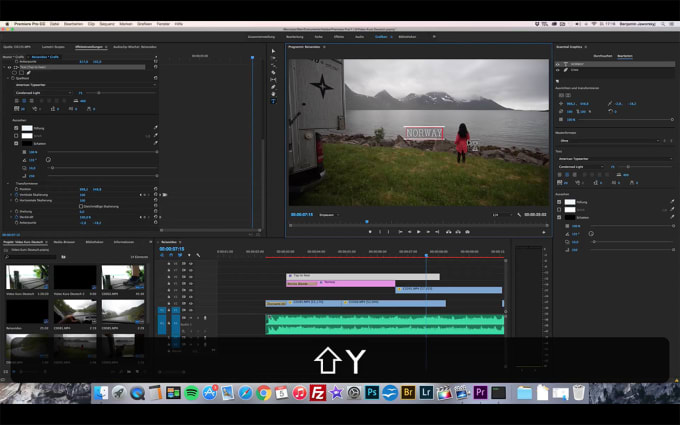Viewport: 680px width, 425px height.
Task: Create ellipse mask in Effect Controls
Action: point(14,73)
